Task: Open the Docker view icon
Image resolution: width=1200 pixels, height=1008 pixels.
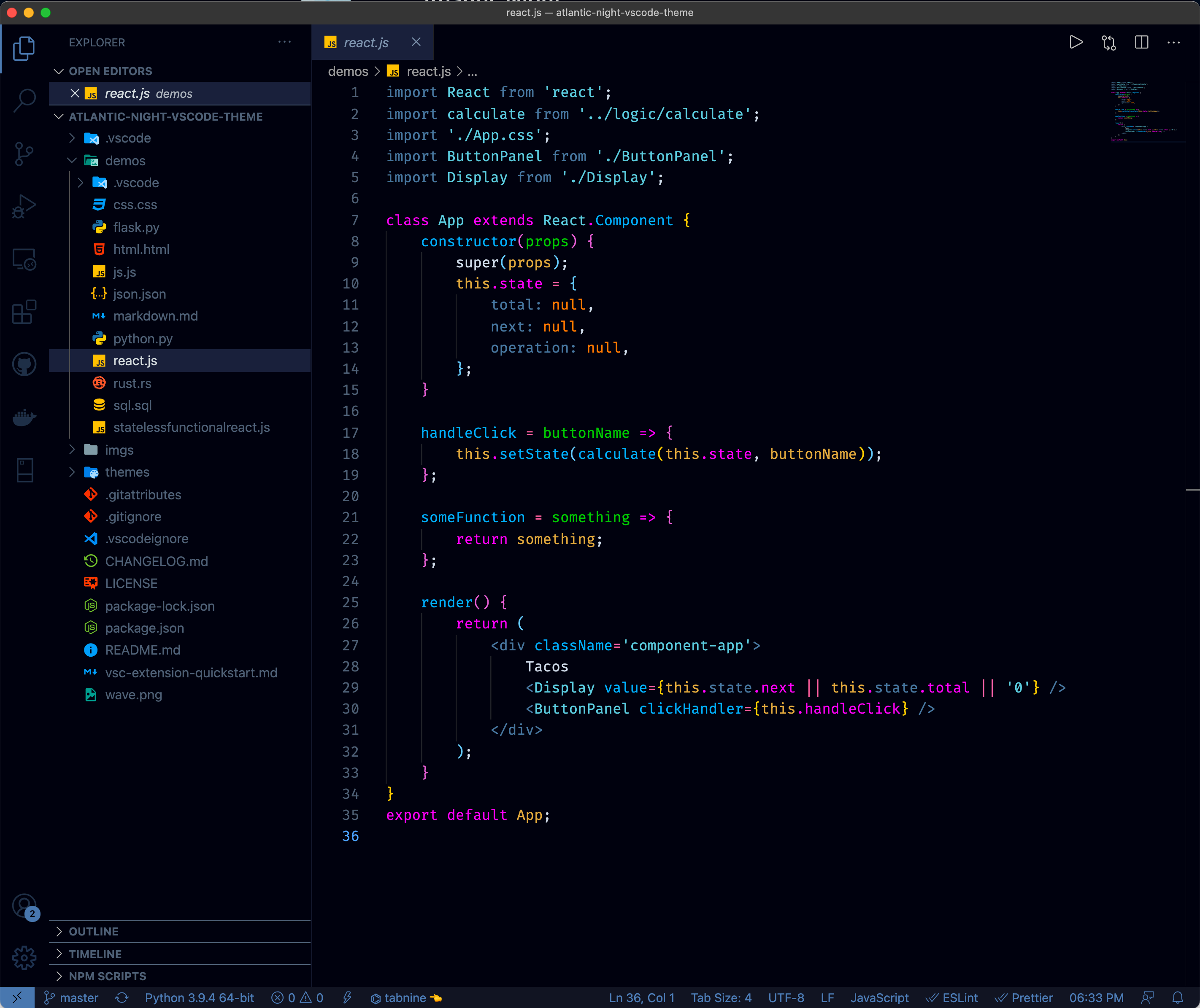Action: click(x=24, y=418)
